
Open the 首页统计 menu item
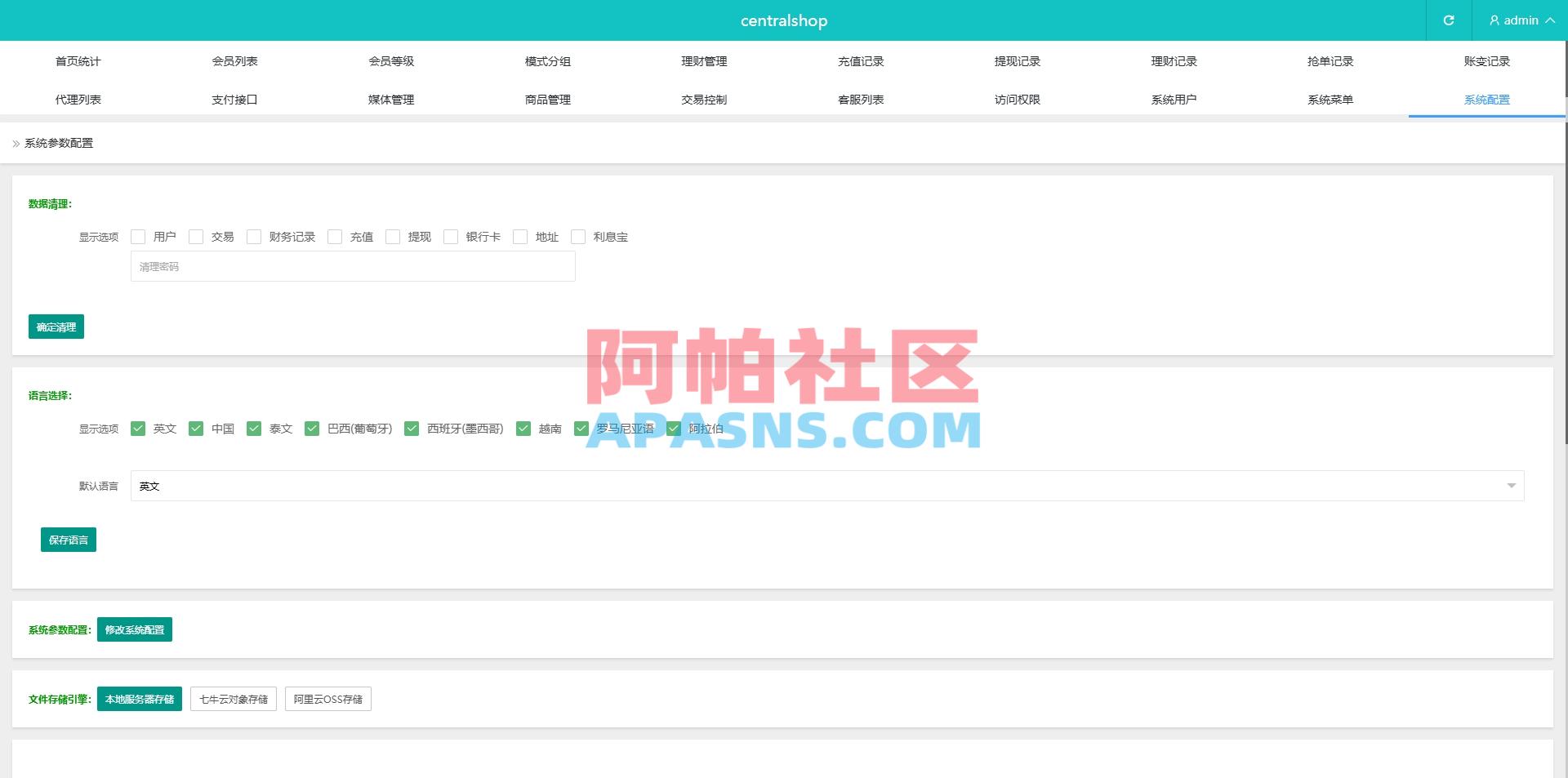pos(78,60)
